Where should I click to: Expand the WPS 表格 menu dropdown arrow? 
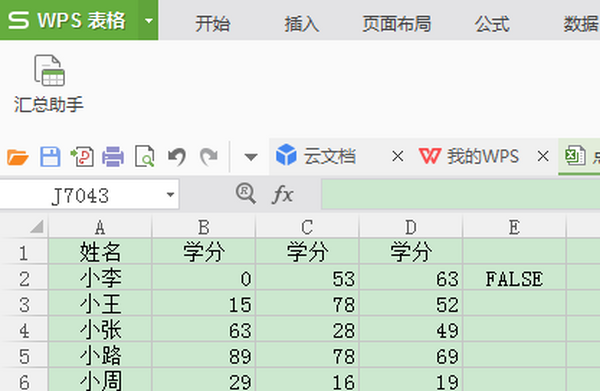pyautogui.click(x=148, y=20)
